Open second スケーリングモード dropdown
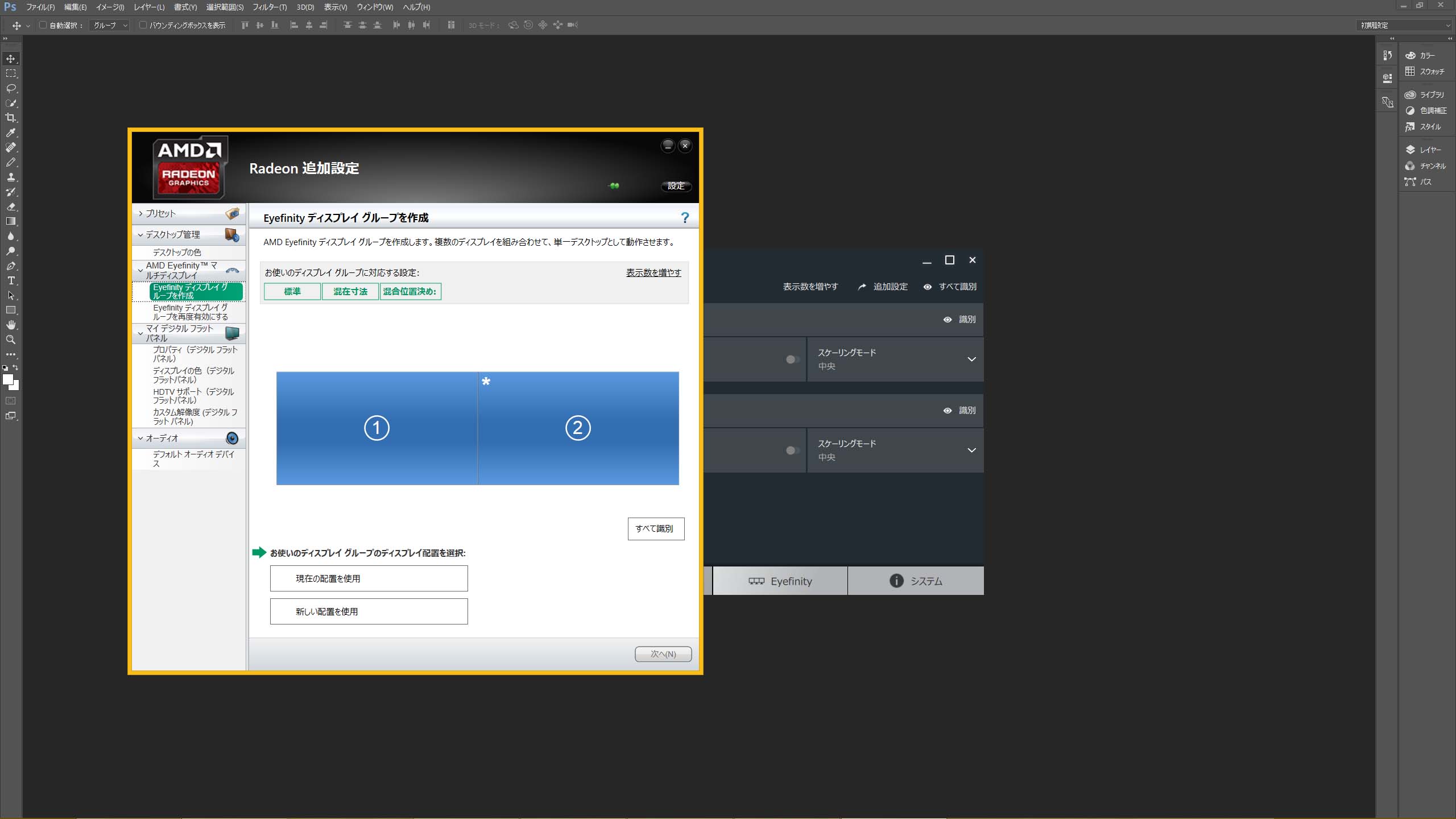This screenshot has width=1456, height=819. 895,450
